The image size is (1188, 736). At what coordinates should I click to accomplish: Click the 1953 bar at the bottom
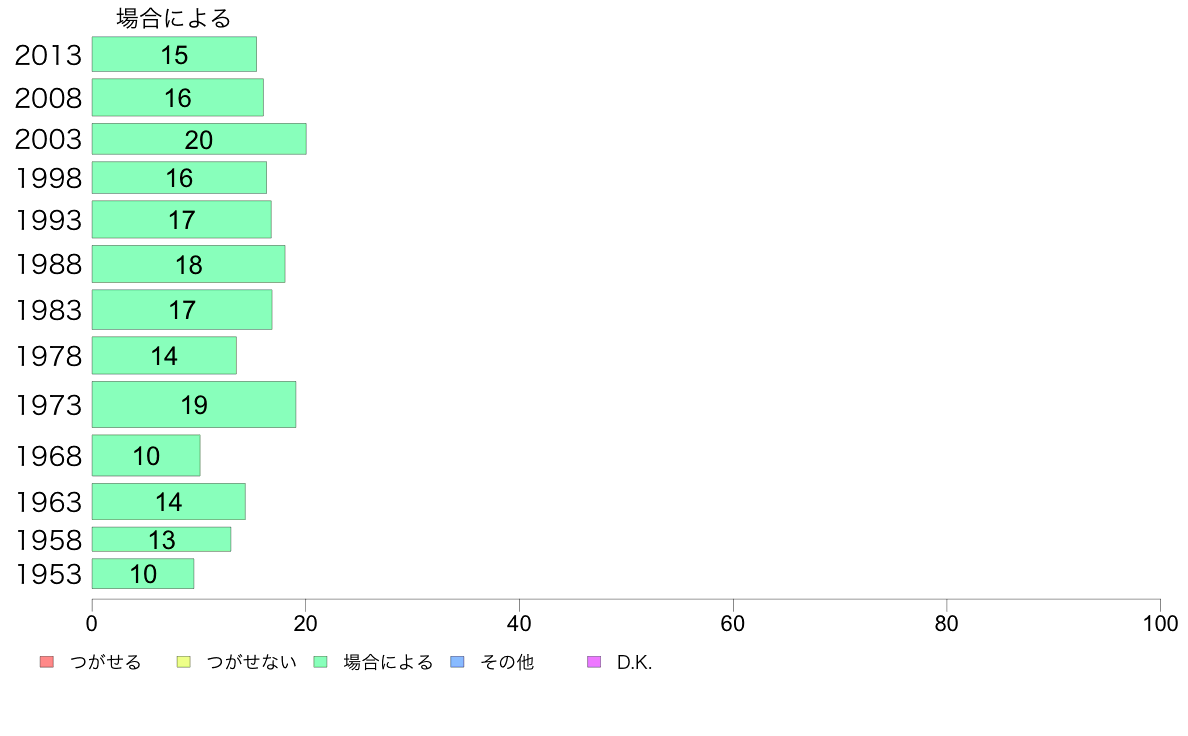coord(143,574)
